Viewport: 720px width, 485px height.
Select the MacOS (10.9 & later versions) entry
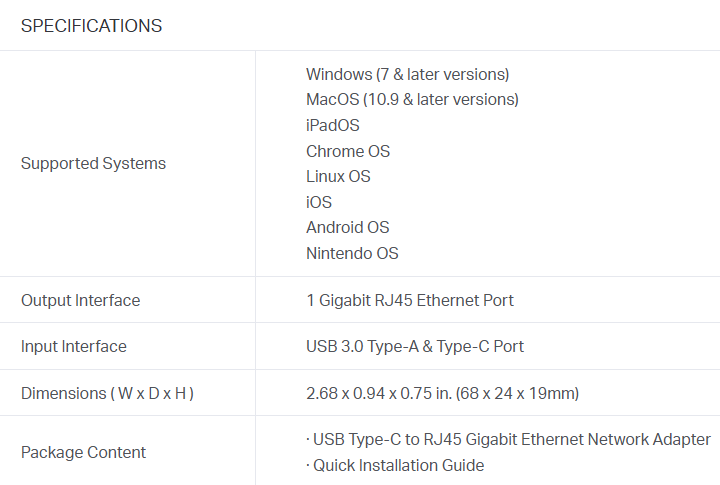coord(412,99)
